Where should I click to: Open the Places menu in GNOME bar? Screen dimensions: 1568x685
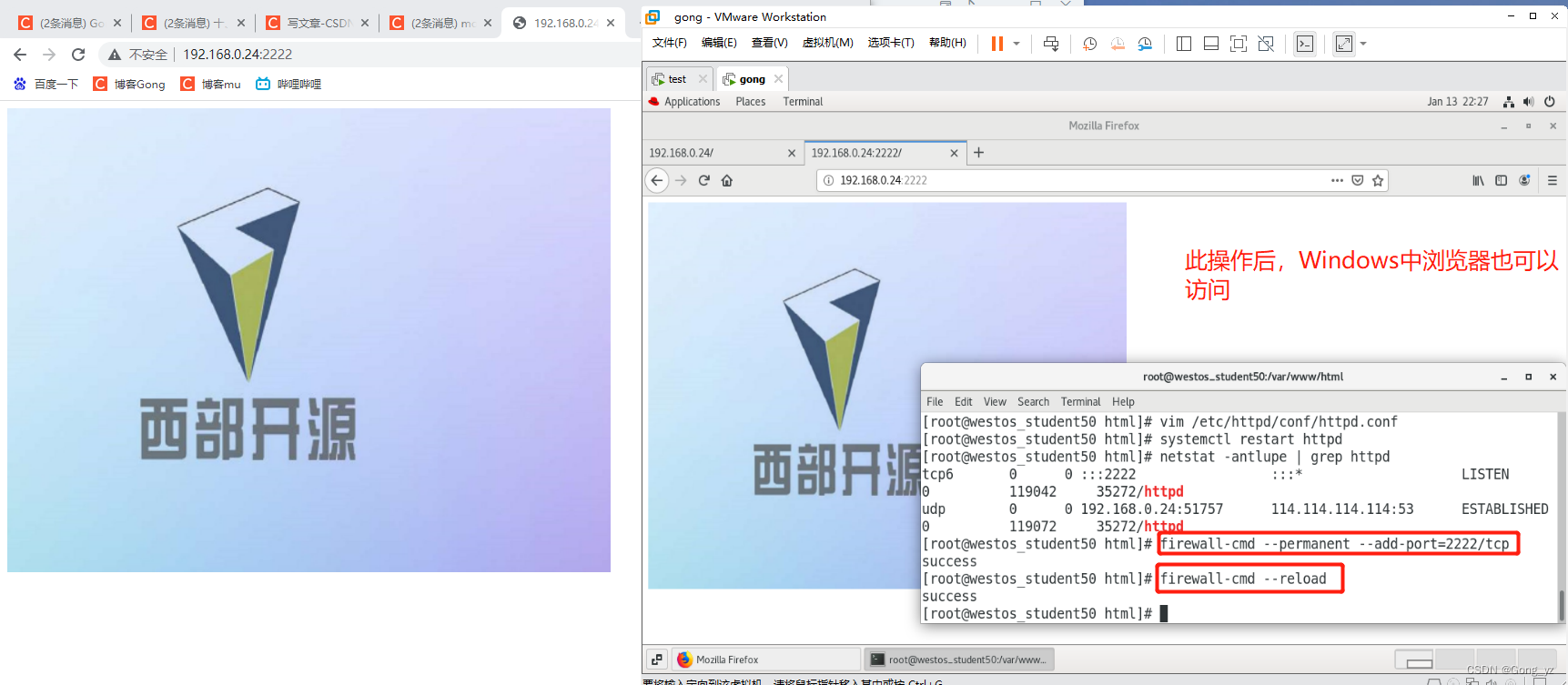(751, 102)
